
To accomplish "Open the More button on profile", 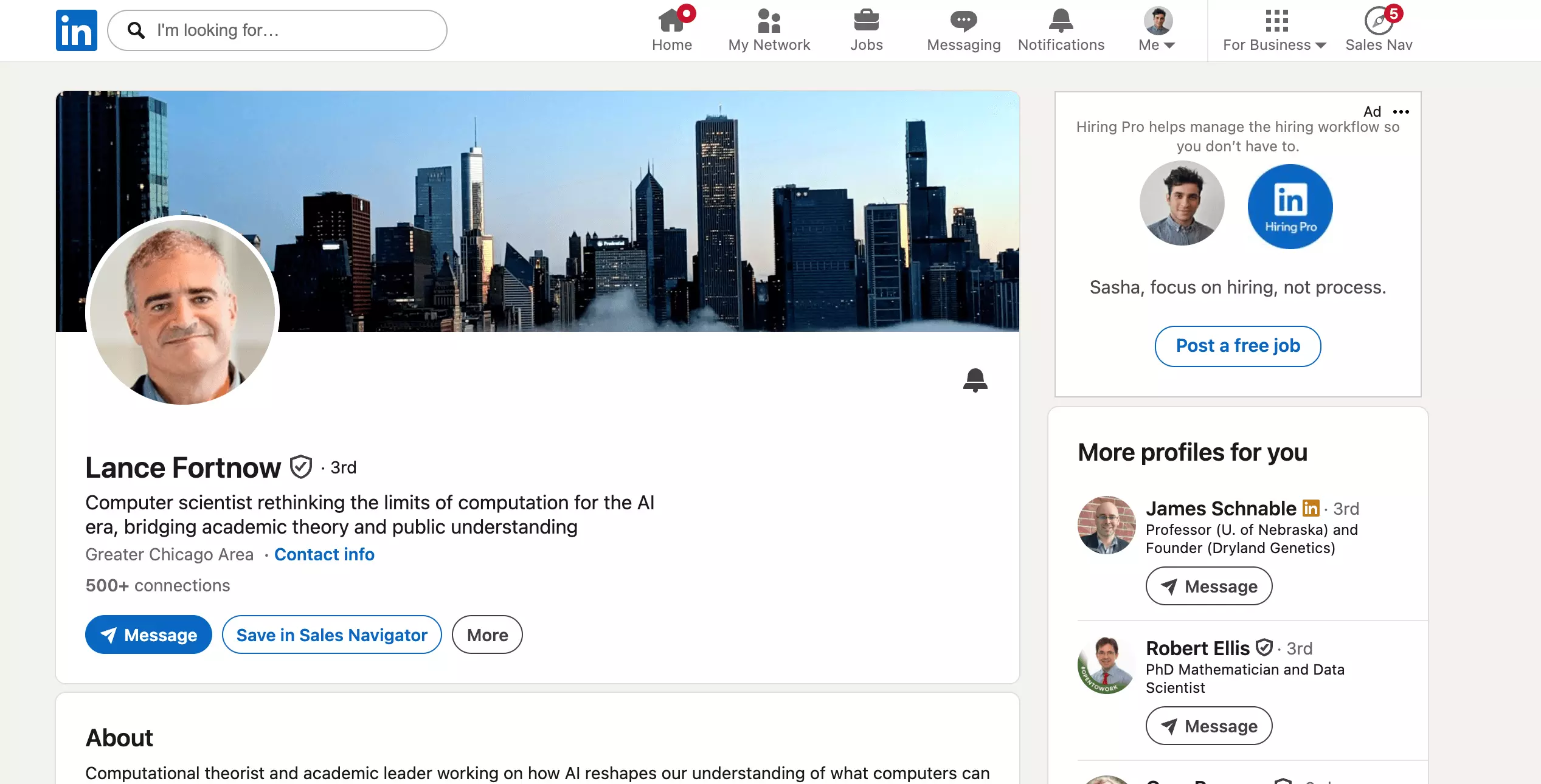I will 487,635.
